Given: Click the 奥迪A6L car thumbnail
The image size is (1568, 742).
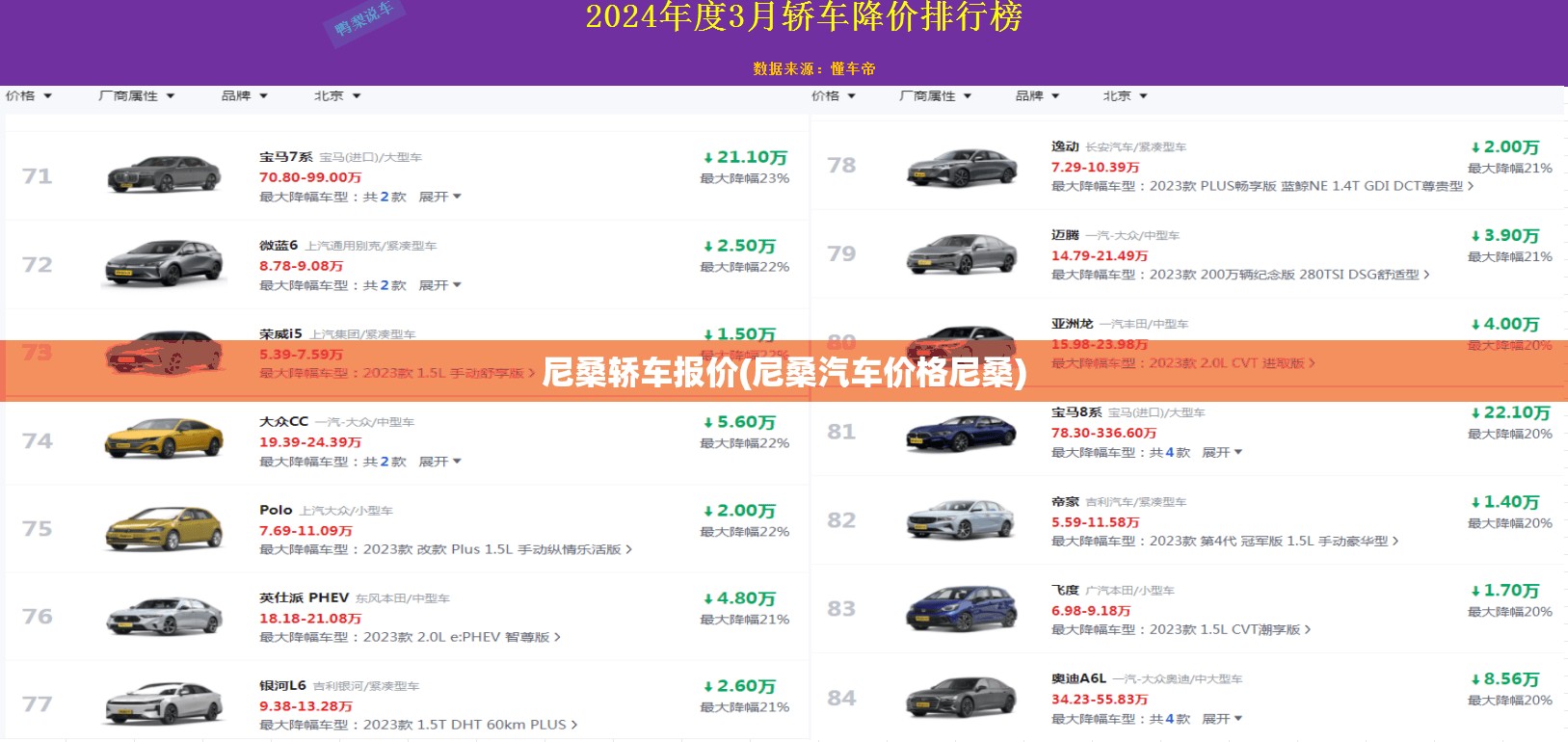Looking at the screenshot, I should [962, 698].
